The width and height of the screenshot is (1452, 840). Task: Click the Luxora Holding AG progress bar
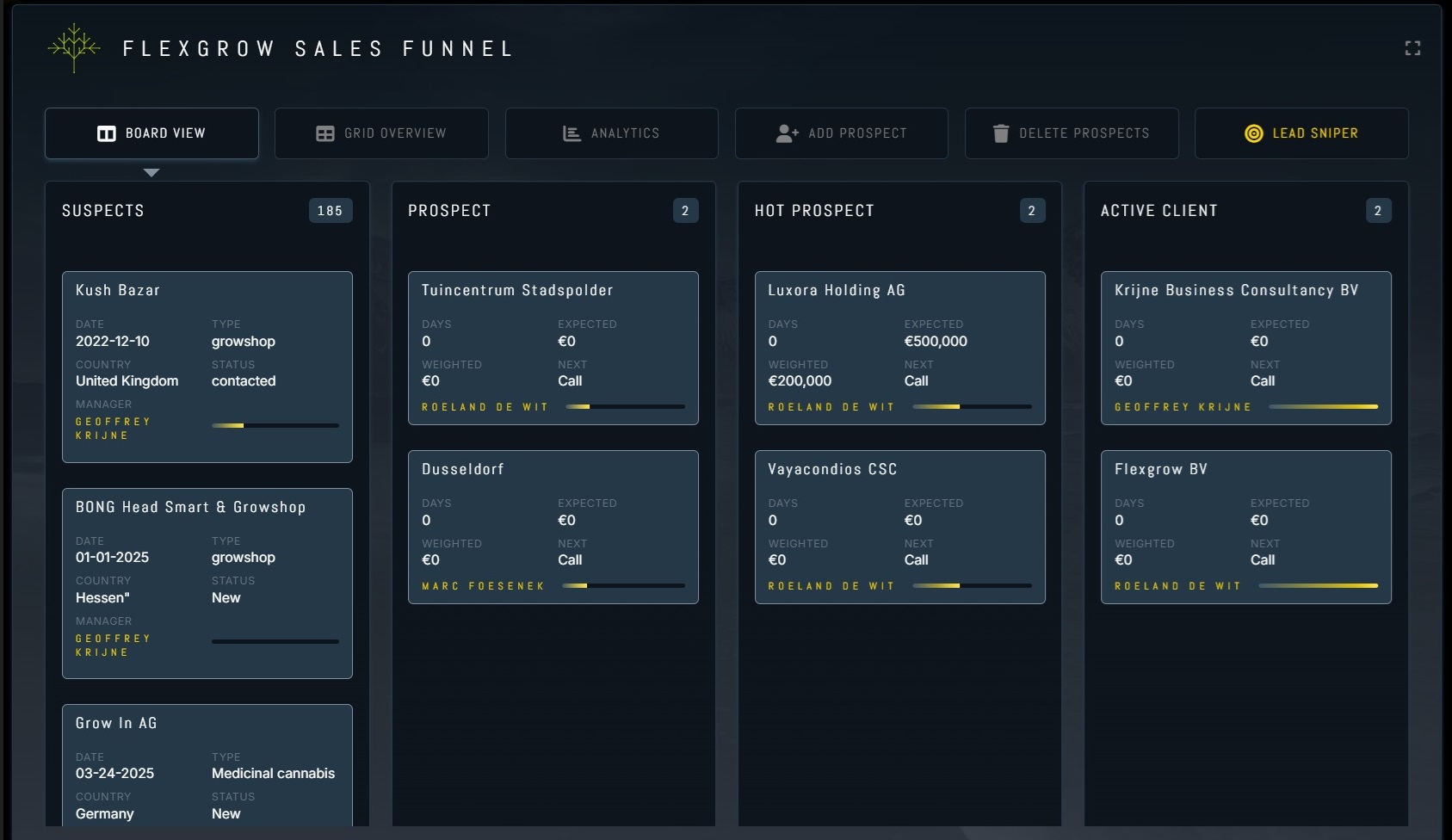tap(972, 406)
